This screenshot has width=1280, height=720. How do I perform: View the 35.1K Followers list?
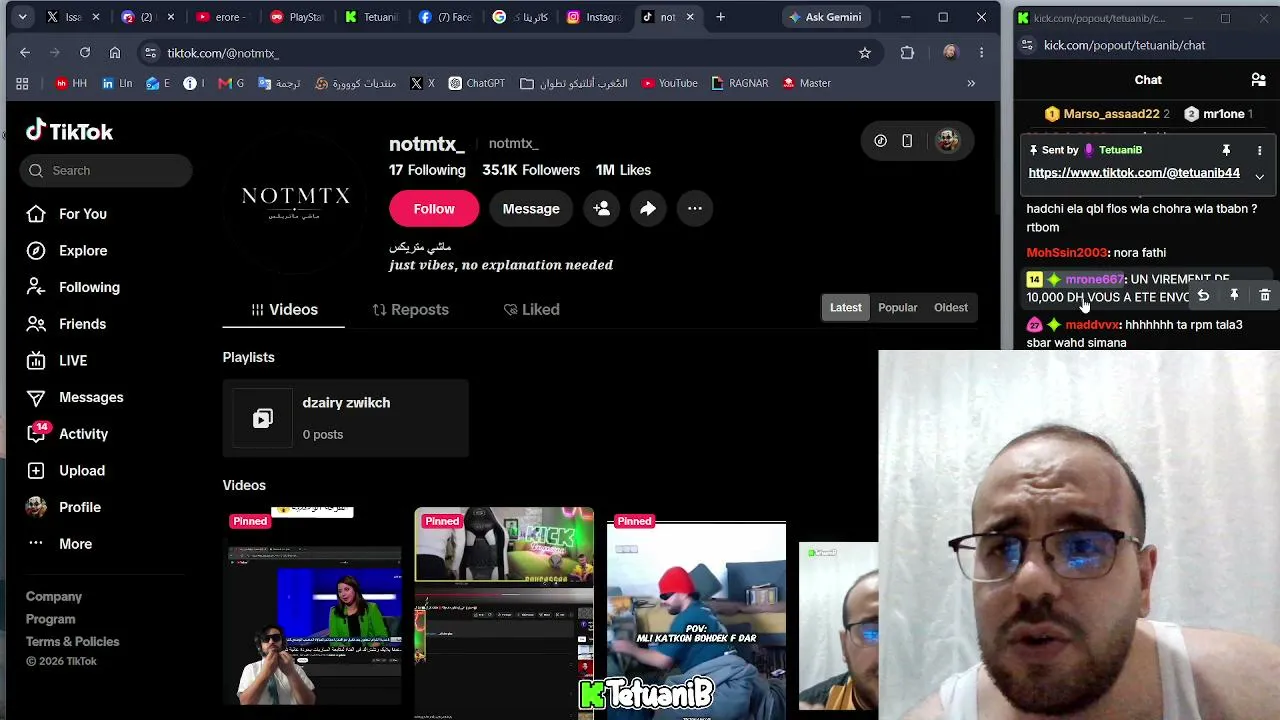[531, 170]
